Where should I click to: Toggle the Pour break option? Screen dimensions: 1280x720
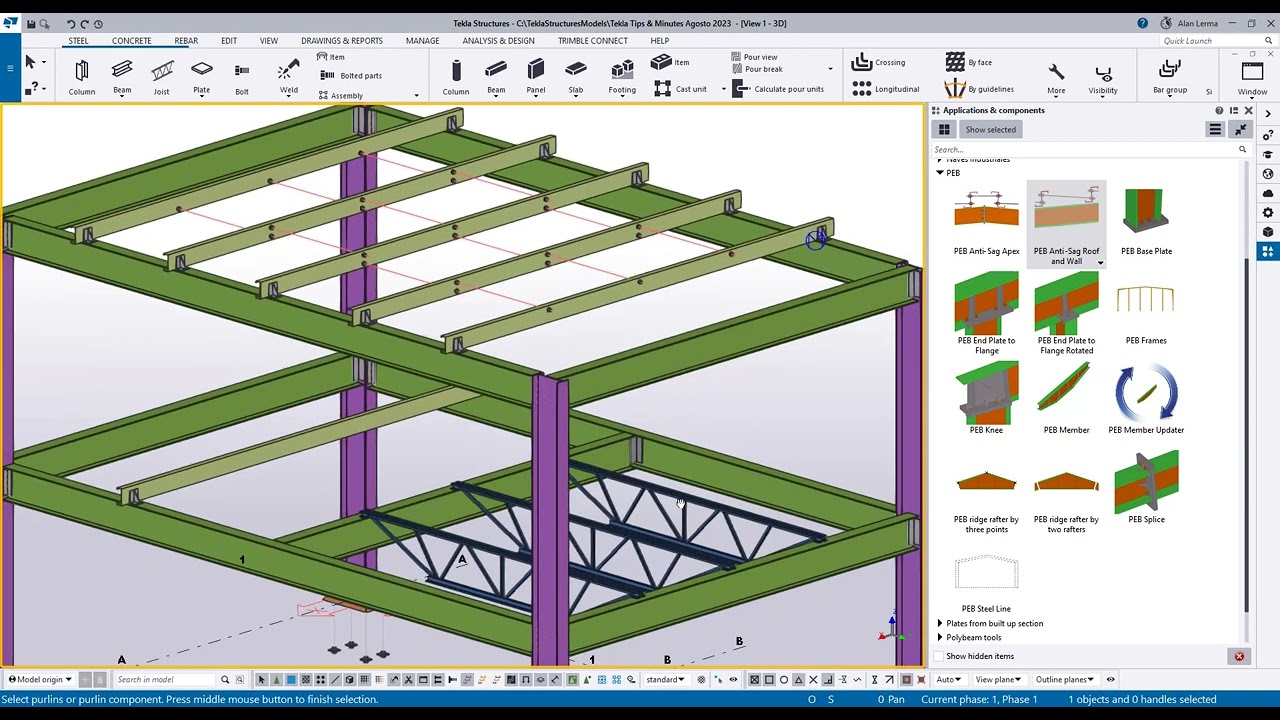[x=757, y=69]
